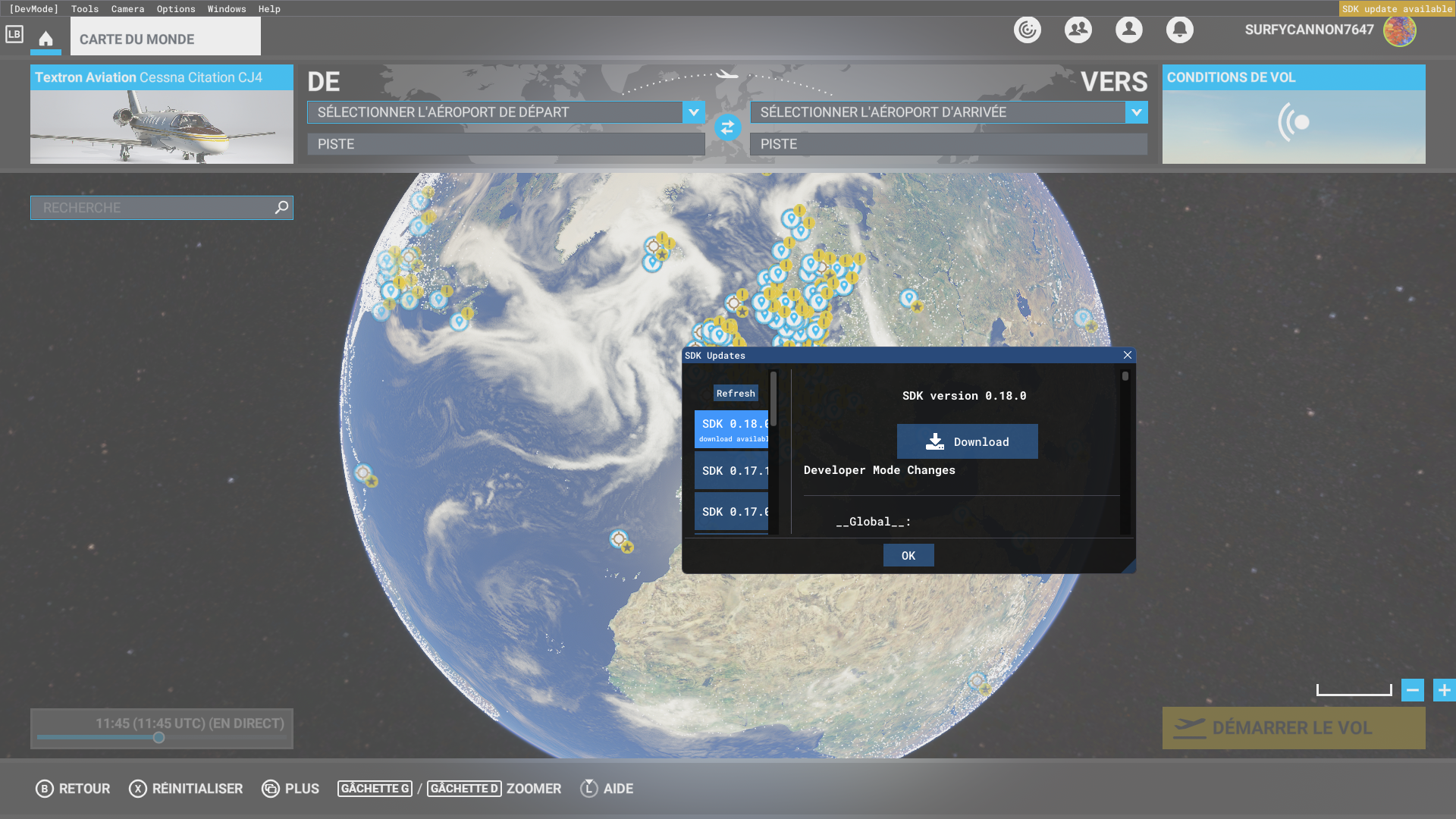Download SDK version 0.18.0
Screen dimensions: 1456x819
967,441
